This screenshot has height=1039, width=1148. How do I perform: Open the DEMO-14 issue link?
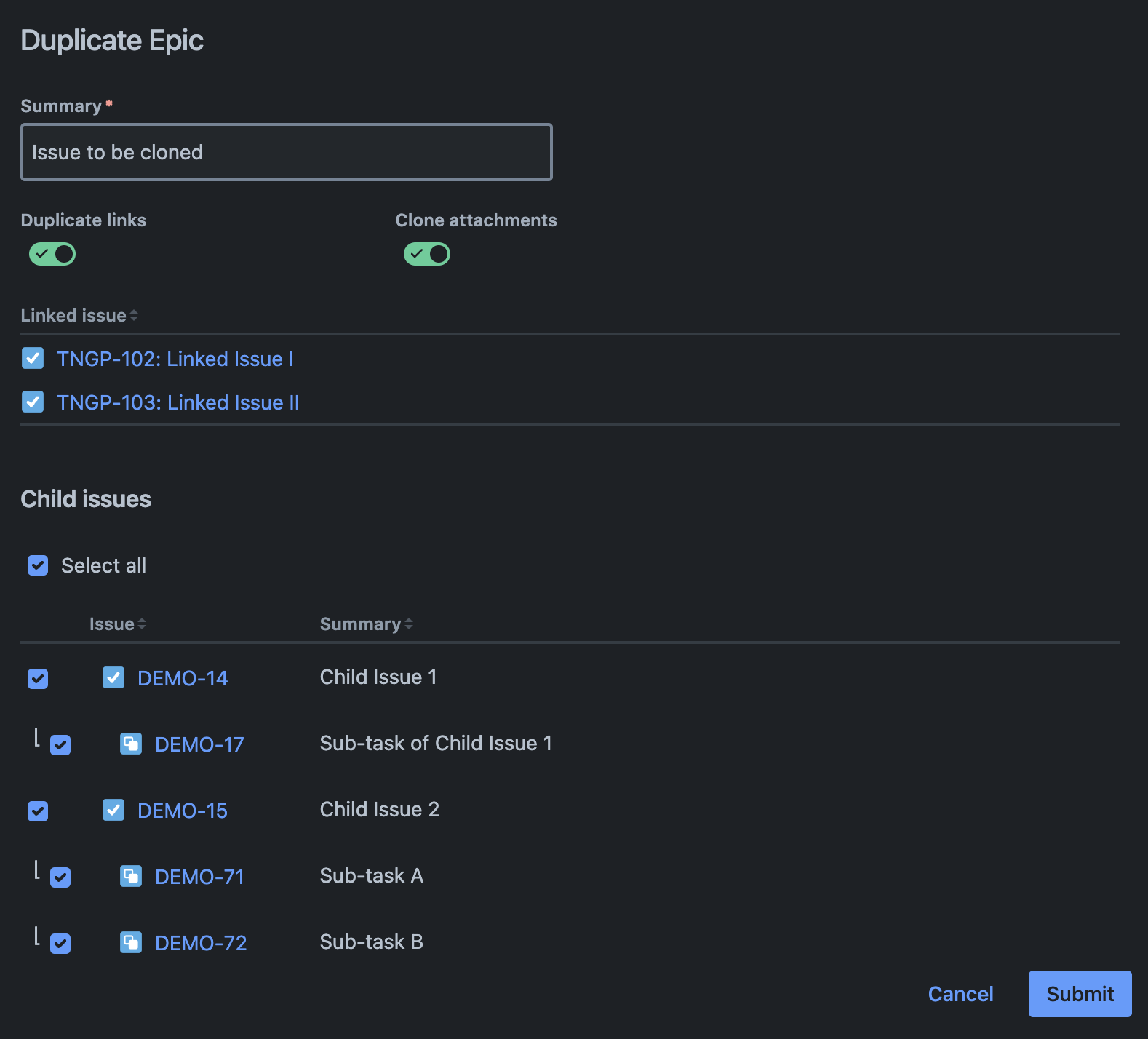click(183, 679)
